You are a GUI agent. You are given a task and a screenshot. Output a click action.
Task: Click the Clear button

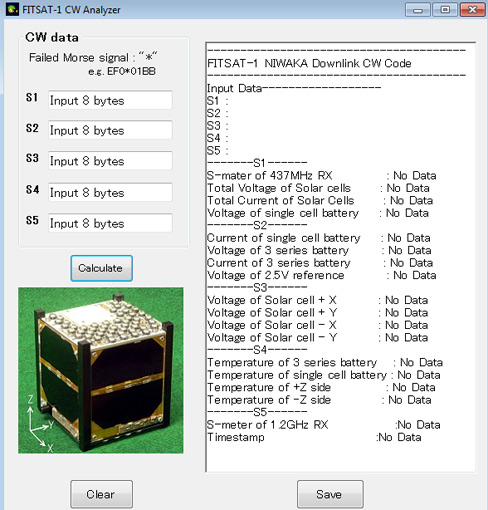click(x=101, y=494)
